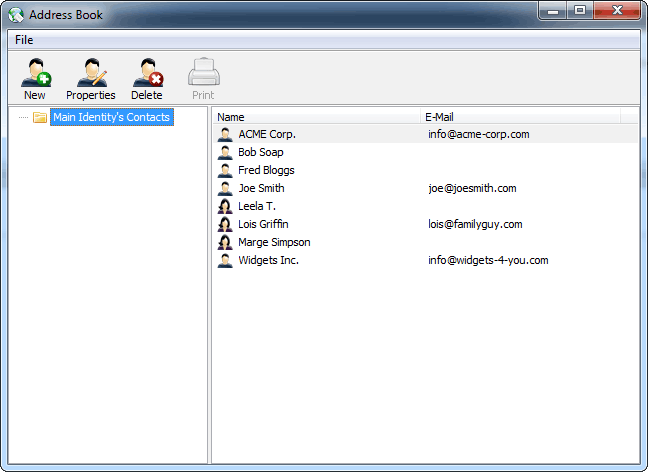Minimize the Address Book window

(x=553, y=11)
